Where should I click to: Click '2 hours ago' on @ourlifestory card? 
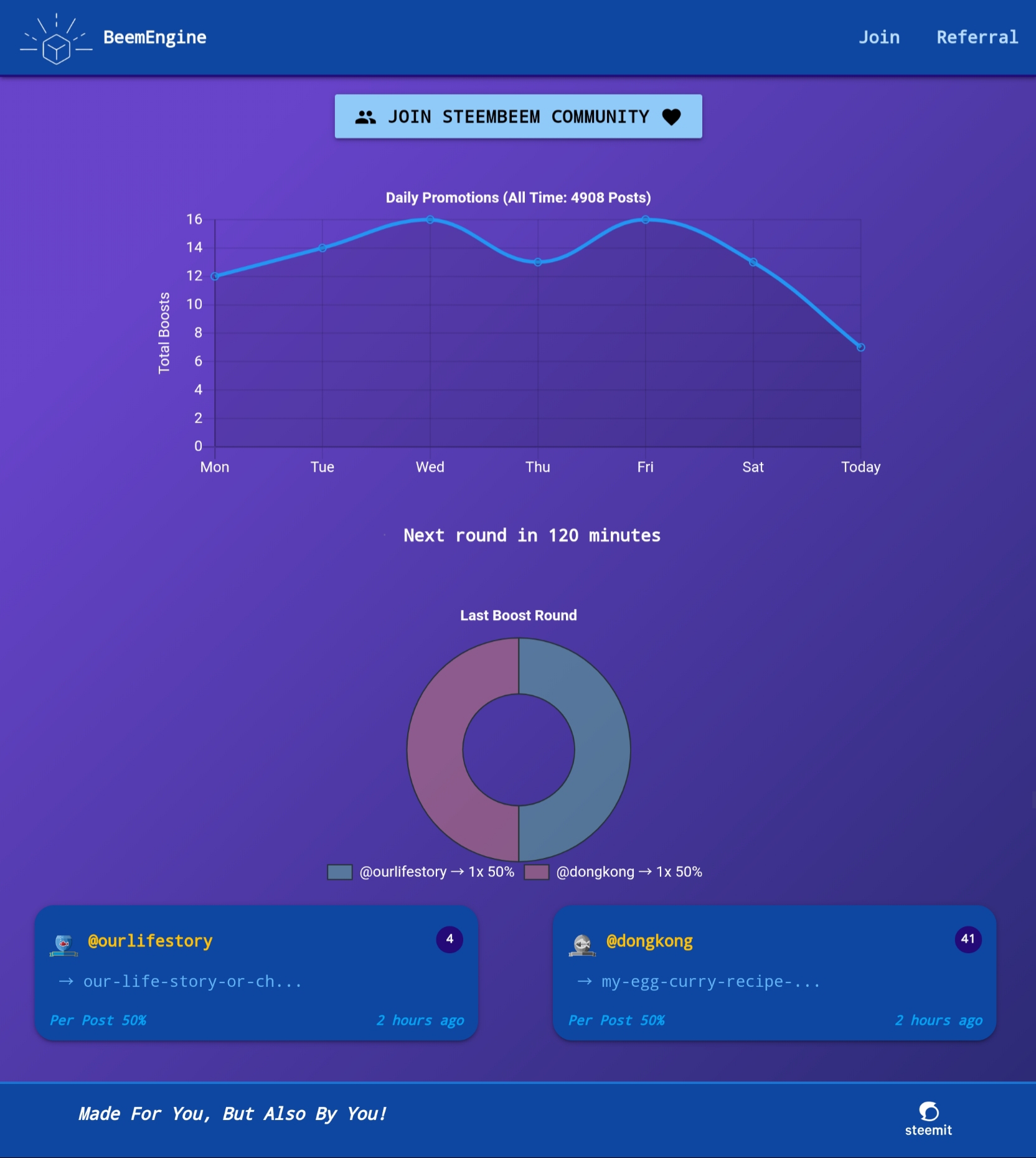coord(420,1020)
